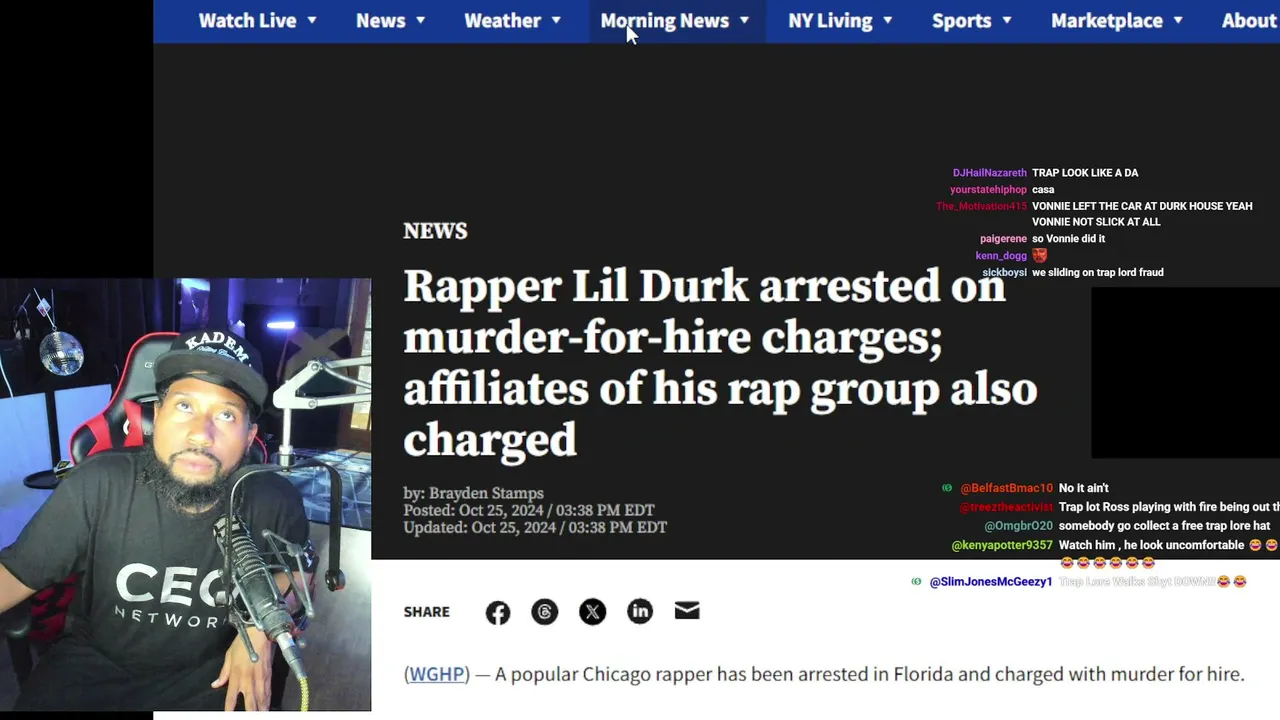Screen dimensions: 1280x720
Task: Click chat message 'TRAP LOOK LIKE A DA'
Action: (x=1085, y=173)
